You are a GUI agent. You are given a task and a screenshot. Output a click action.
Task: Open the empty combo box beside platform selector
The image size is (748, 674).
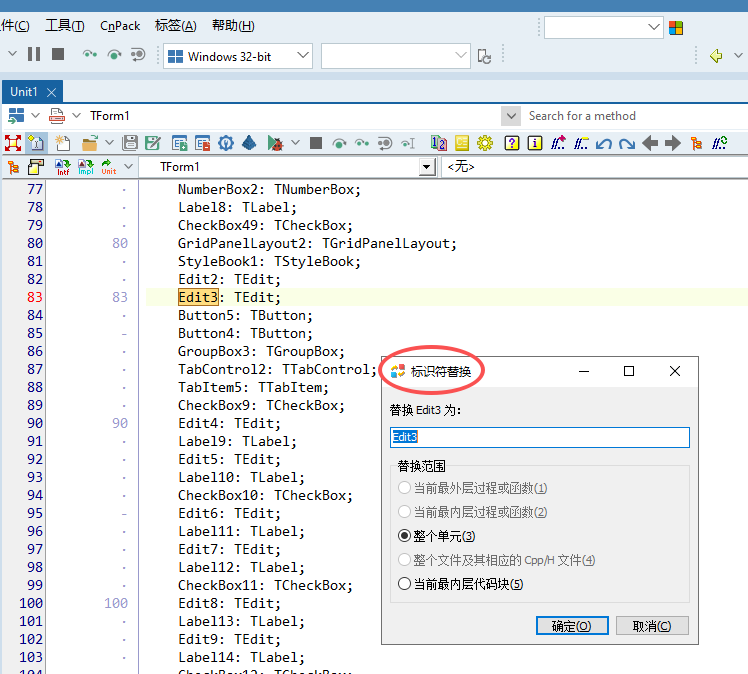click(x=395, y=56)
